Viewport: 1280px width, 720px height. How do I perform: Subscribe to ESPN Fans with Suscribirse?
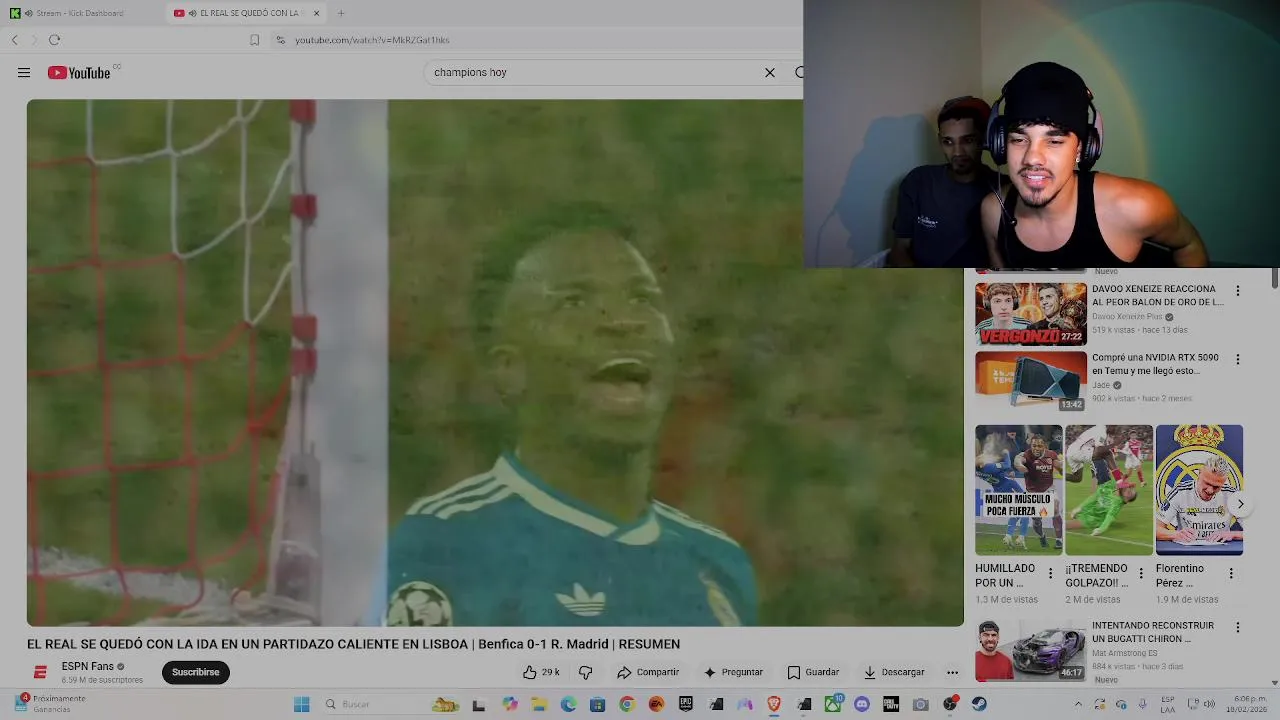(x=196, y=672)
